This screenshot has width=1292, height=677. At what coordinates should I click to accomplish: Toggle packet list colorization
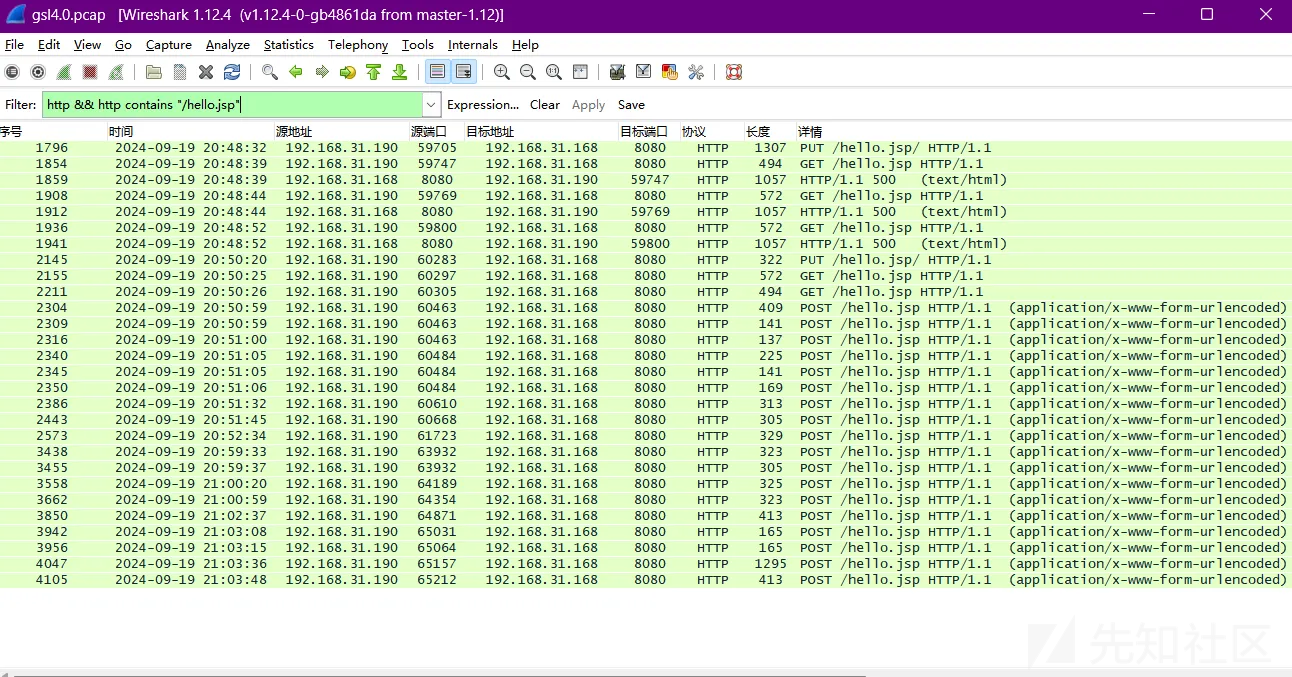click(x=437, y=72)
